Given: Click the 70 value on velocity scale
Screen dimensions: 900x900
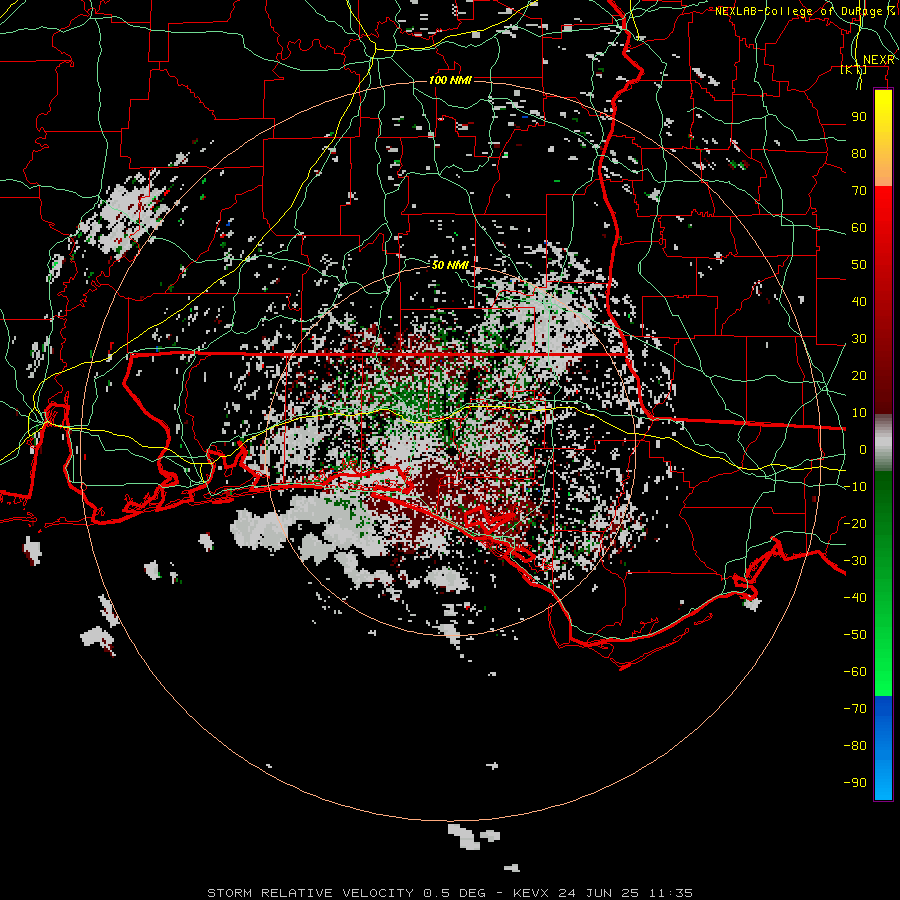Looking at the screenshot, I should [x=859, y=191].
